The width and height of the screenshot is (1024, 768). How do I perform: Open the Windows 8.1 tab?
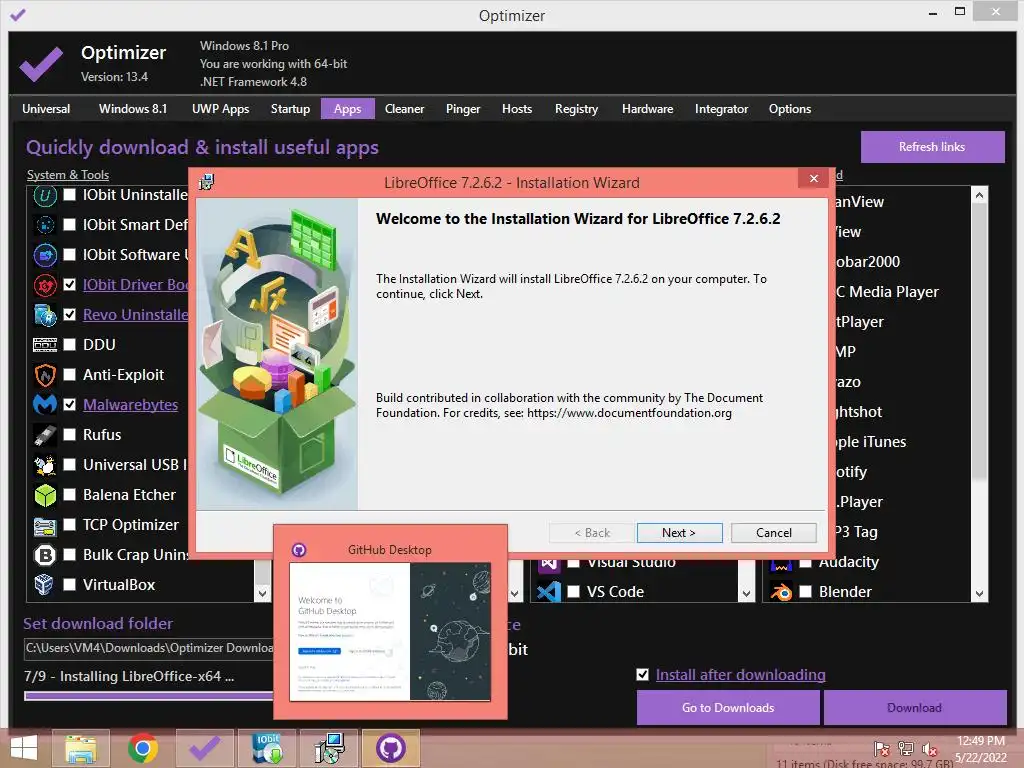coord(133,109)
